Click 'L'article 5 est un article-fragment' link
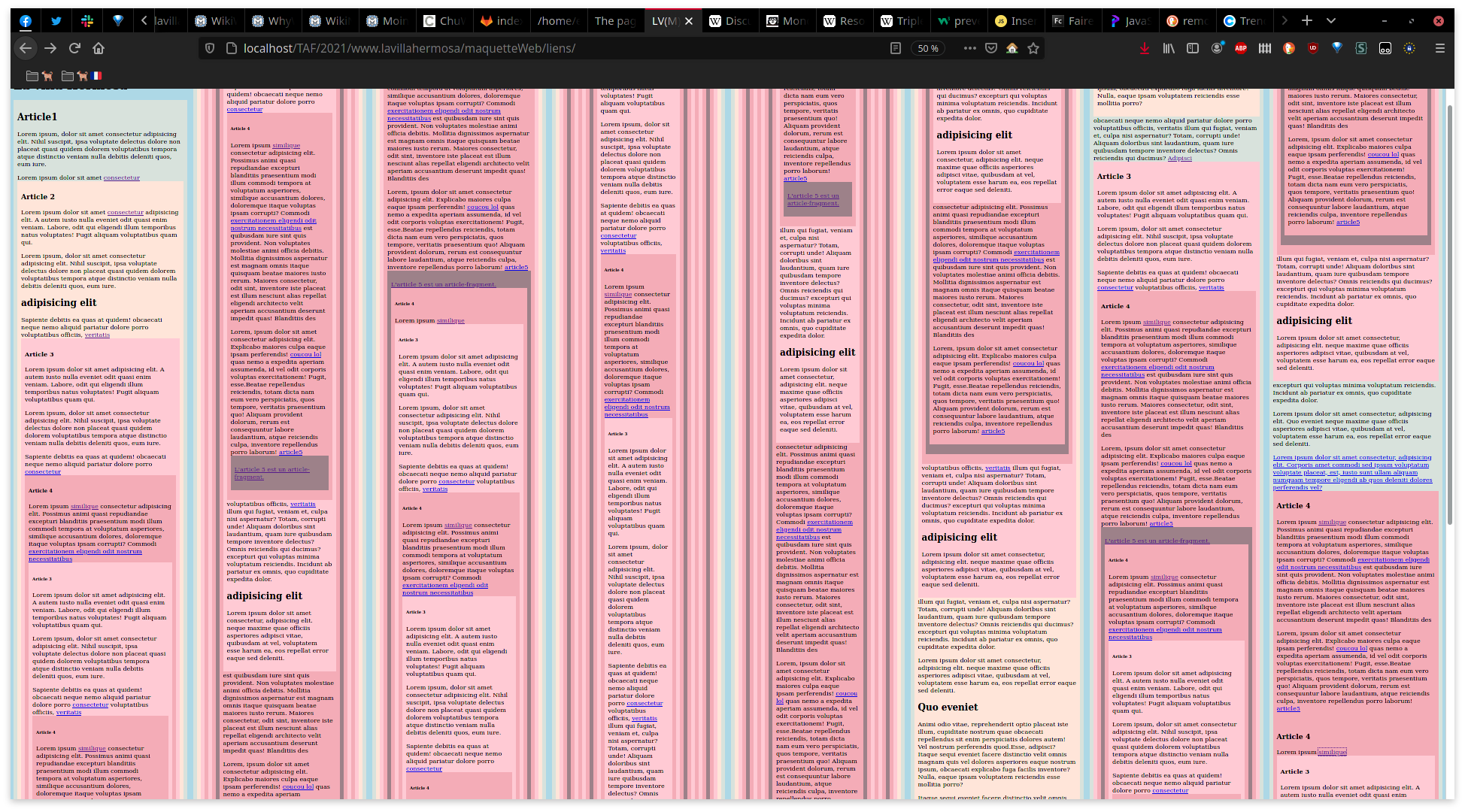This screenshot has width=1465, height=812. tap(443, 284)
